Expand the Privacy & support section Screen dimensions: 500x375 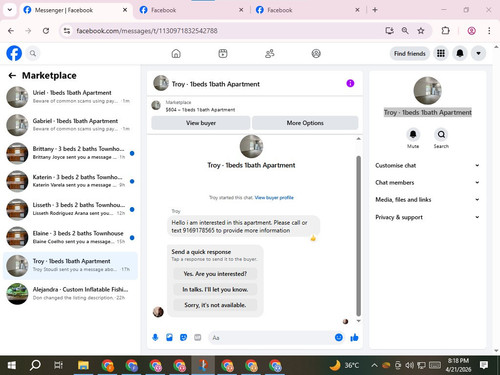427,217
